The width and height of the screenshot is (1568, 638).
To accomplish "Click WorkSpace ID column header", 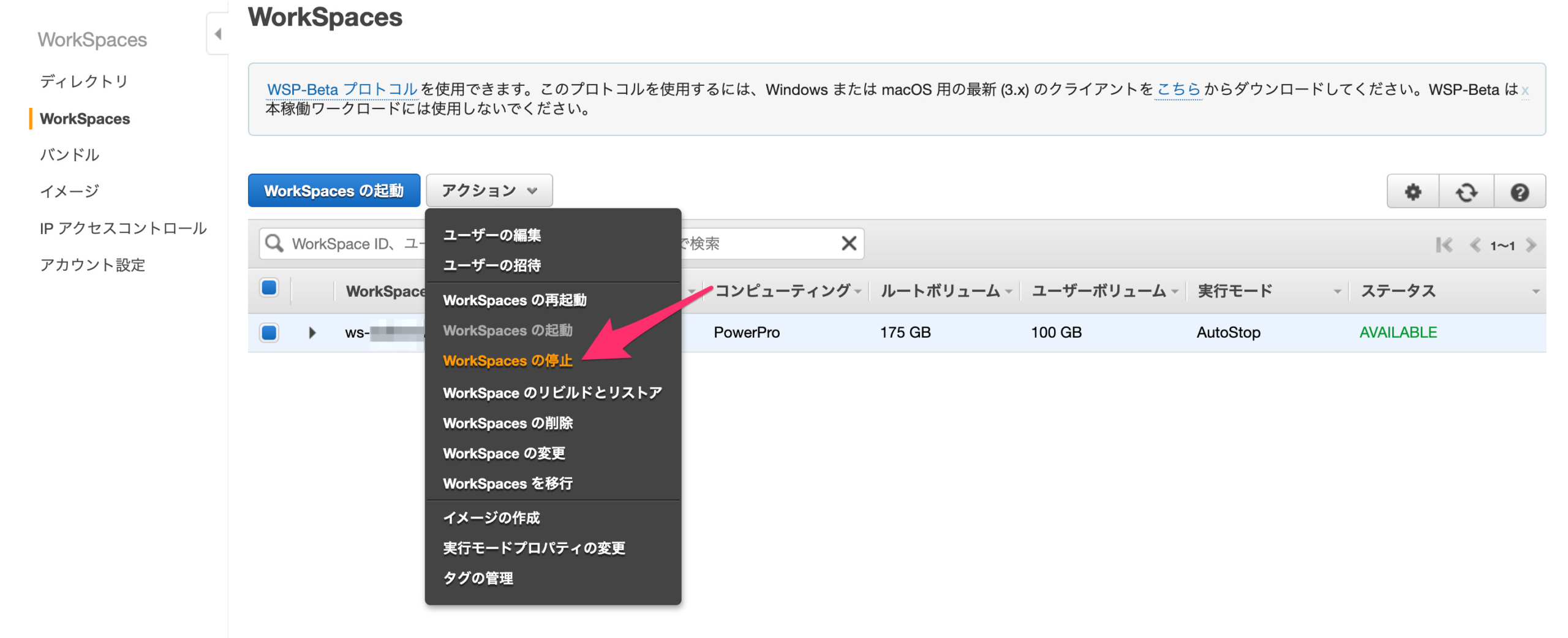I will pos(385,291).
